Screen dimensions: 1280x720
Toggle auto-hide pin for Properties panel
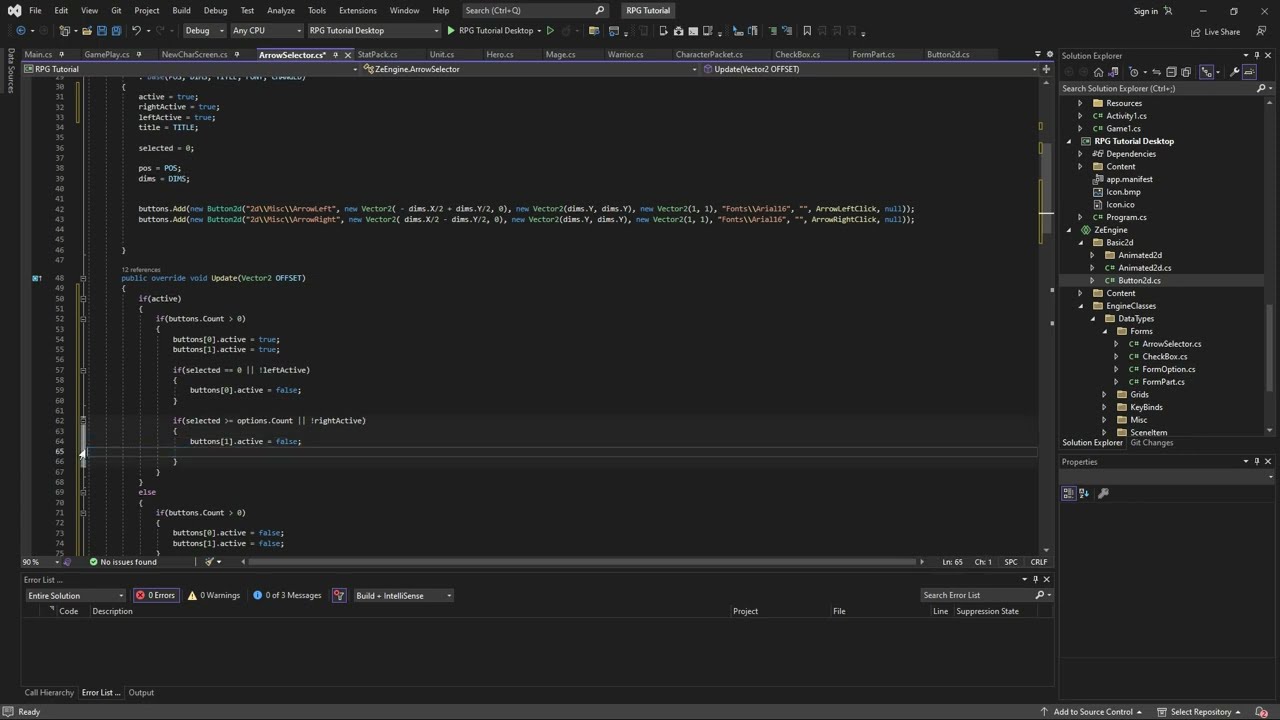1257,461
